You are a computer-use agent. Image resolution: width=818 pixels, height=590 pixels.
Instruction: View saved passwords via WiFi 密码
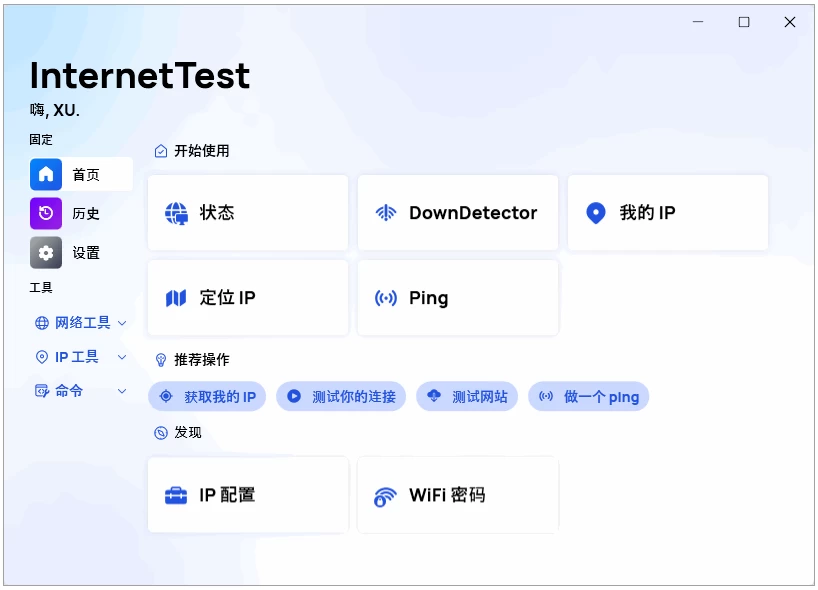pos(457,494)
